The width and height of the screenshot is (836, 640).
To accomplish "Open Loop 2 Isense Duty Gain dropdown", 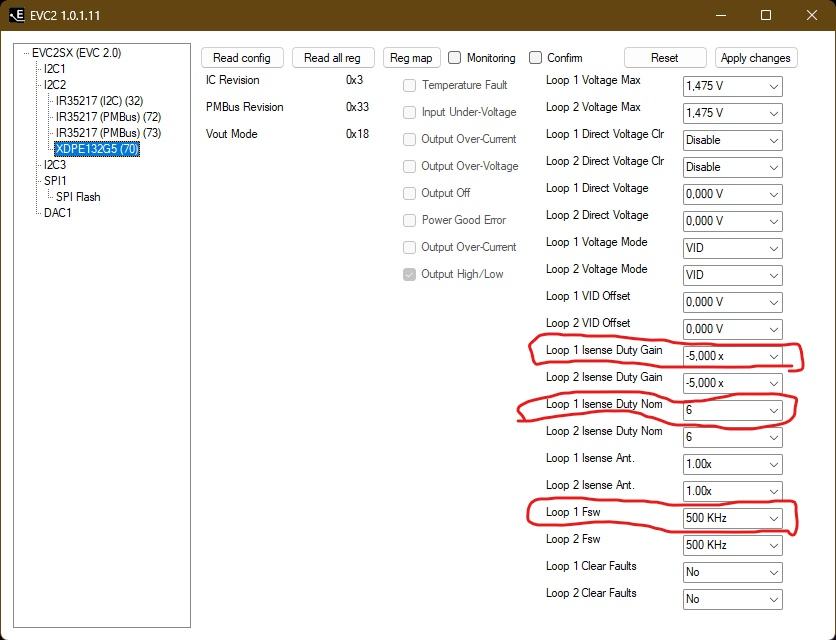I will point(733,383).
